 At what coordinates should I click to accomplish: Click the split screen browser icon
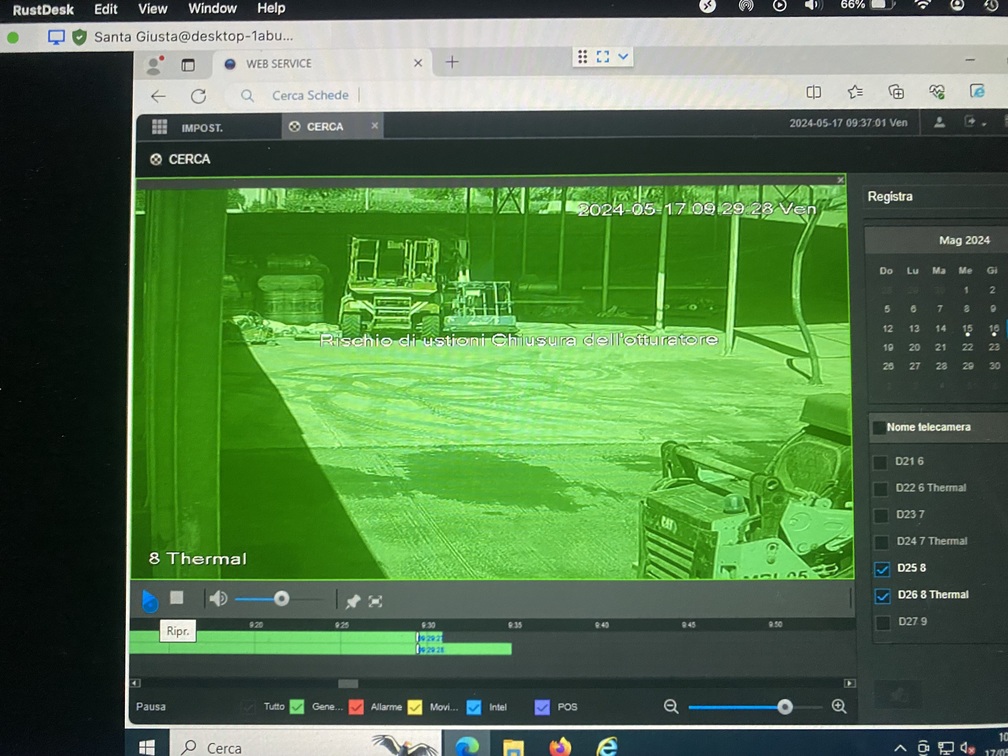813,93
